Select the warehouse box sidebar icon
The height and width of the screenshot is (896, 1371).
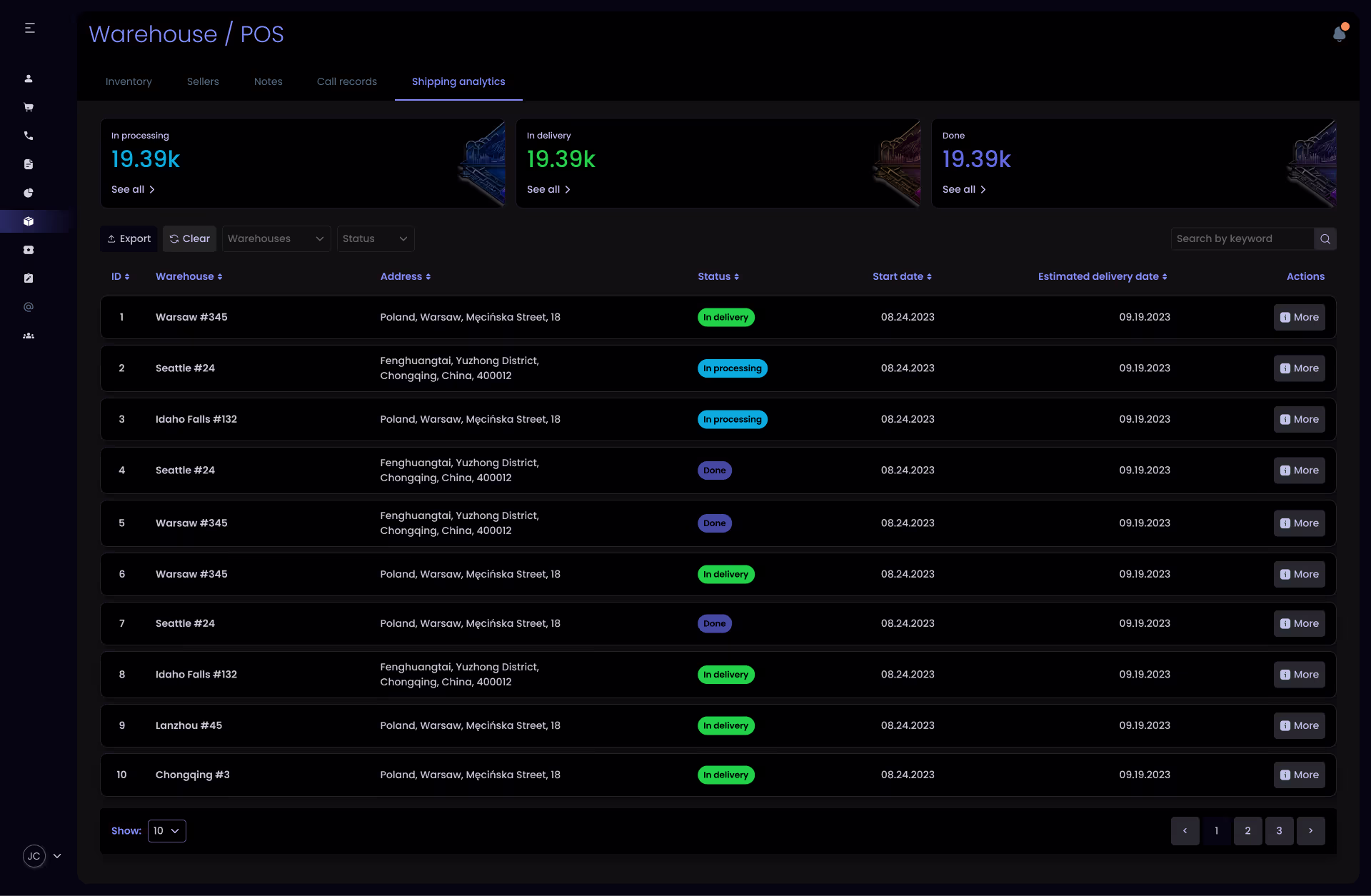(29, 221)
